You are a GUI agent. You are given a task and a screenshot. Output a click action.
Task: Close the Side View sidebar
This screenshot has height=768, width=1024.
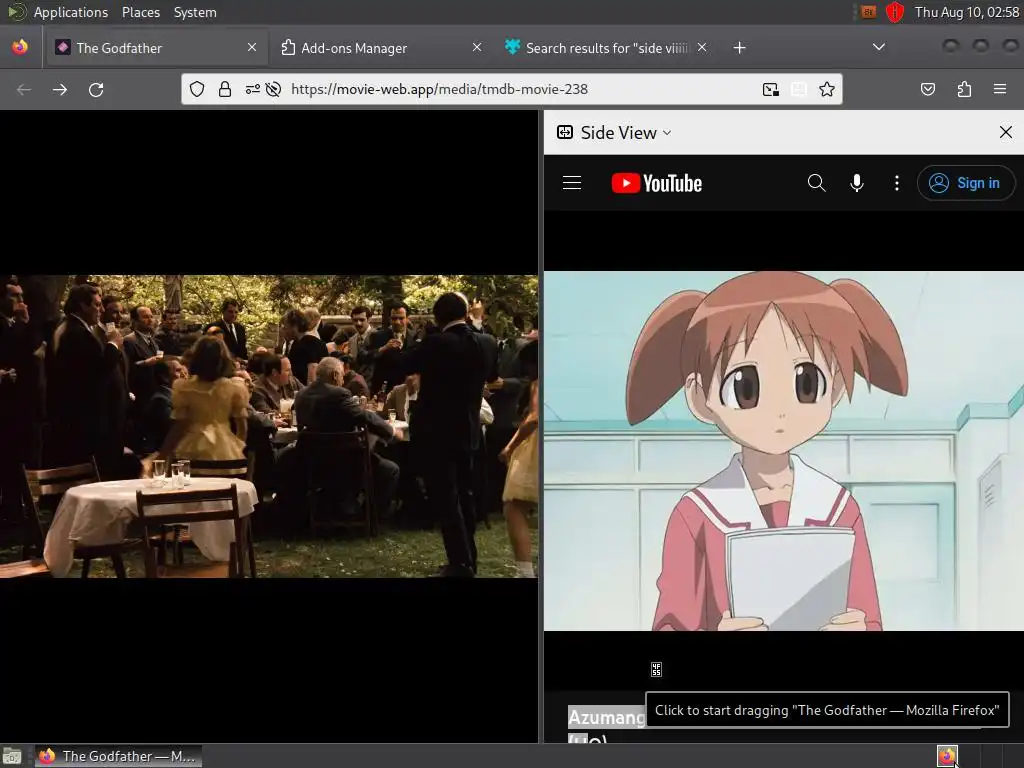[x=1006, y=133]
